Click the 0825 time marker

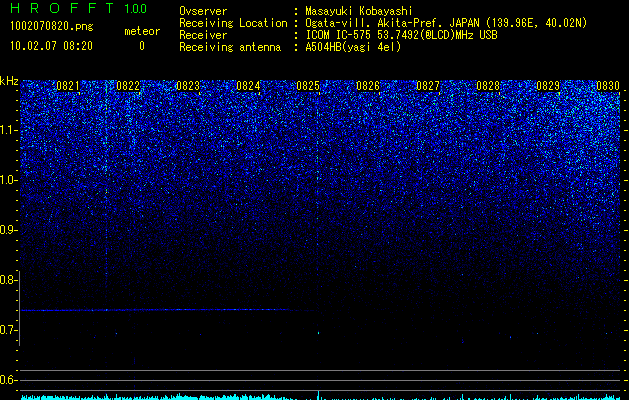(x=308, y=86)
